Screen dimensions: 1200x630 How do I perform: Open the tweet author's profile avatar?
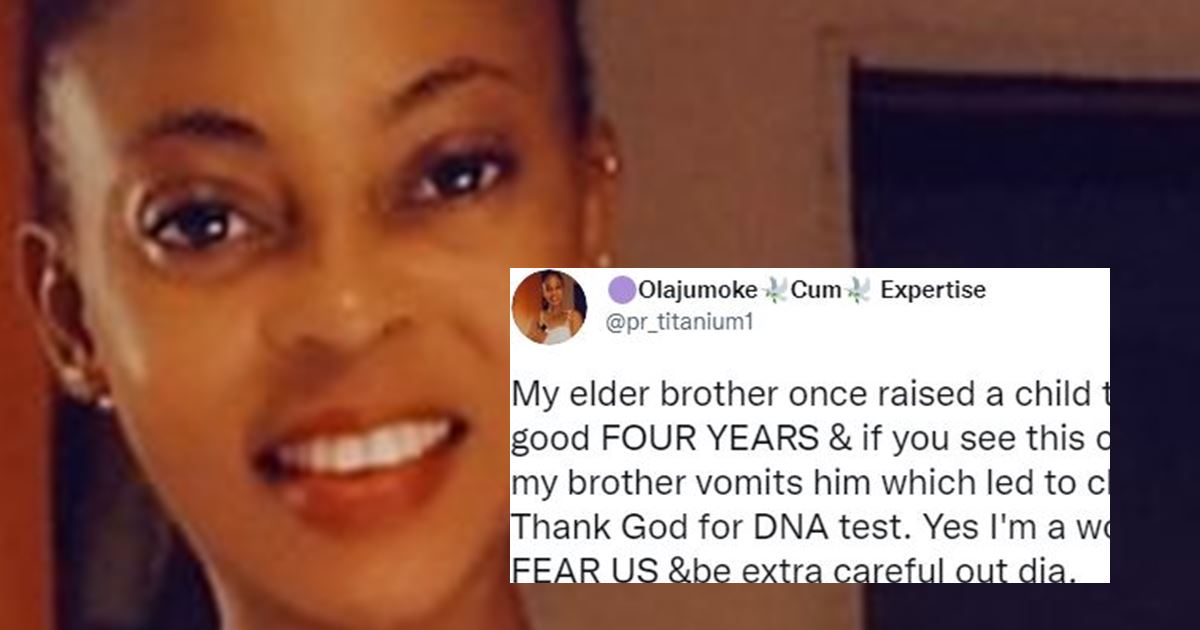(x=549, y=307)
